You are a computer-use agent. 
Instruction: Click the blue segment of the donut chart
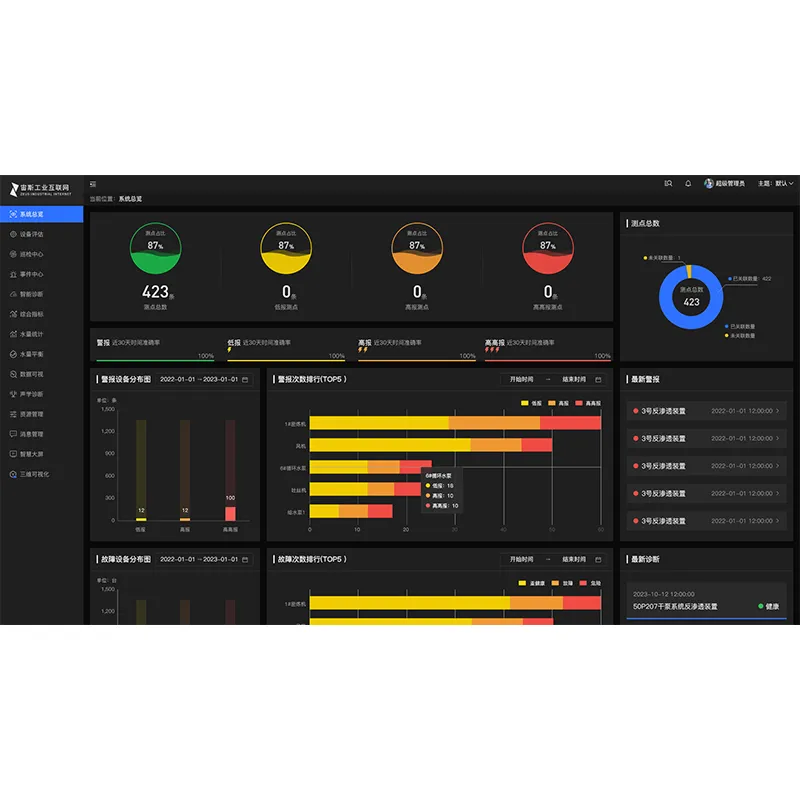666,301
